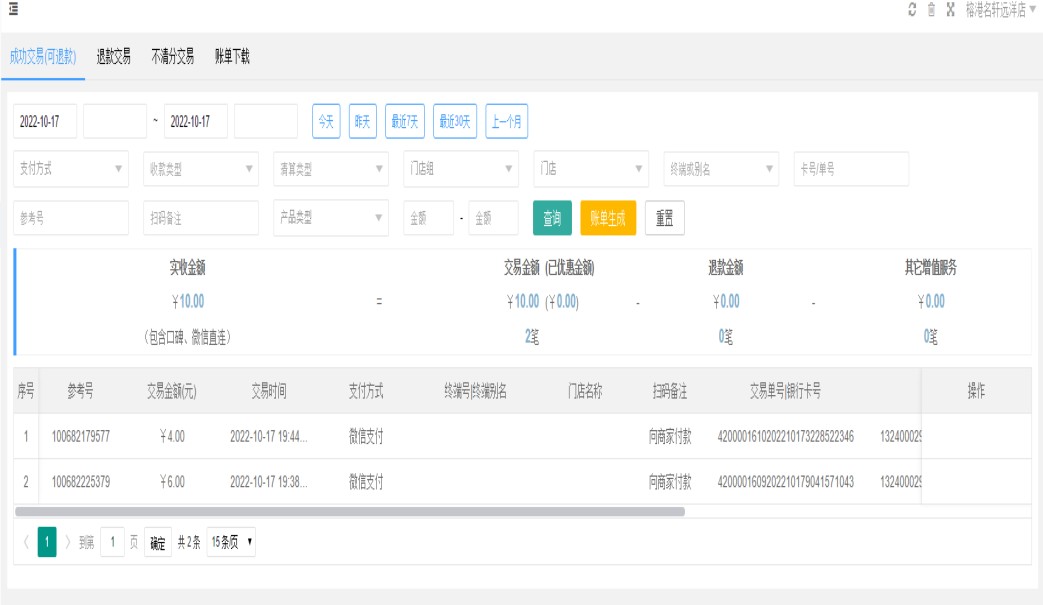Open the 15条/页 page size selector
The width and height of the screenshot is (1043, 605).
(231, 543)
